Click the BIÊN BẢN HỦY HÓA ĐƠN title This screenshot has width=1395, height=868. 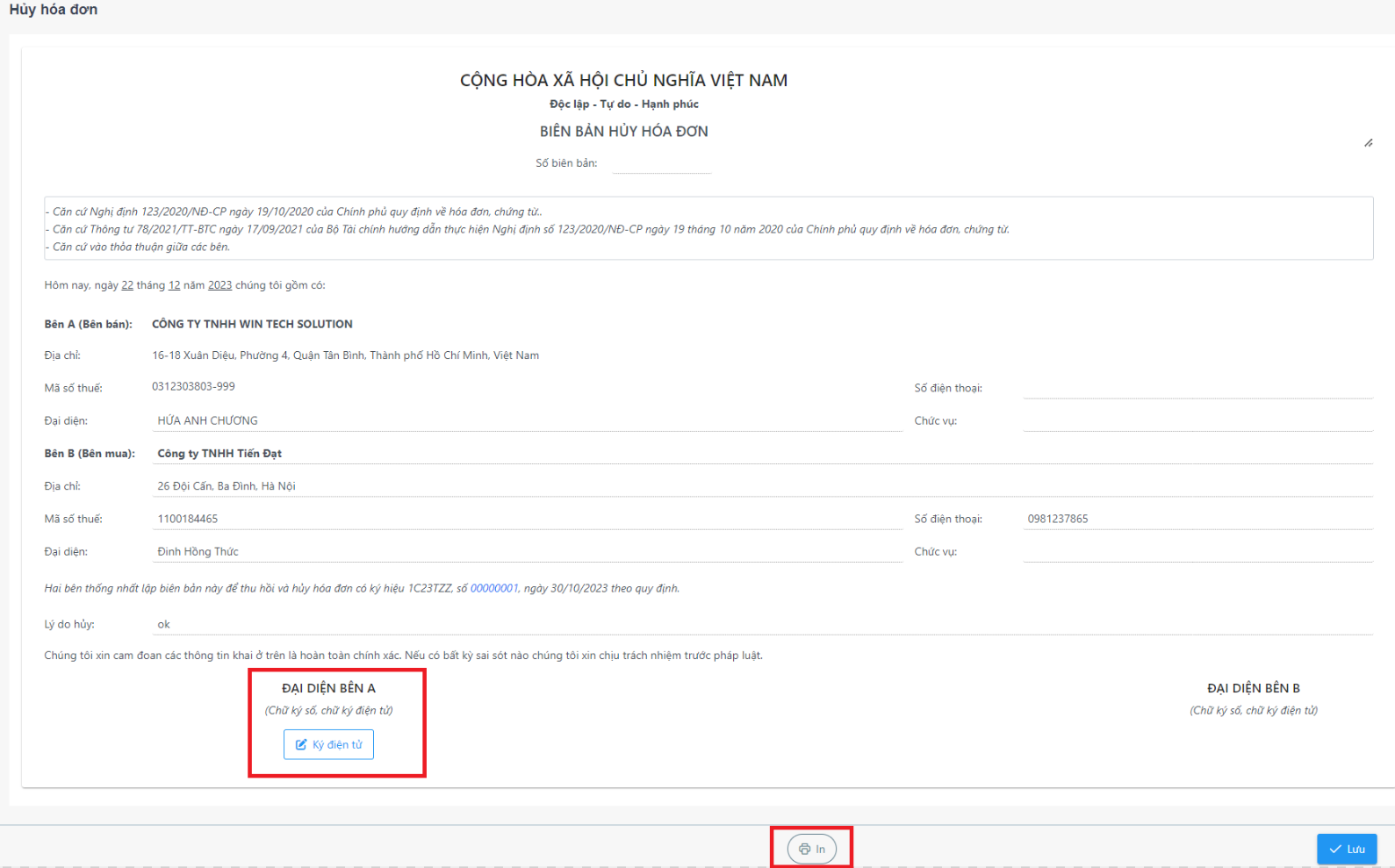(623, 131)
